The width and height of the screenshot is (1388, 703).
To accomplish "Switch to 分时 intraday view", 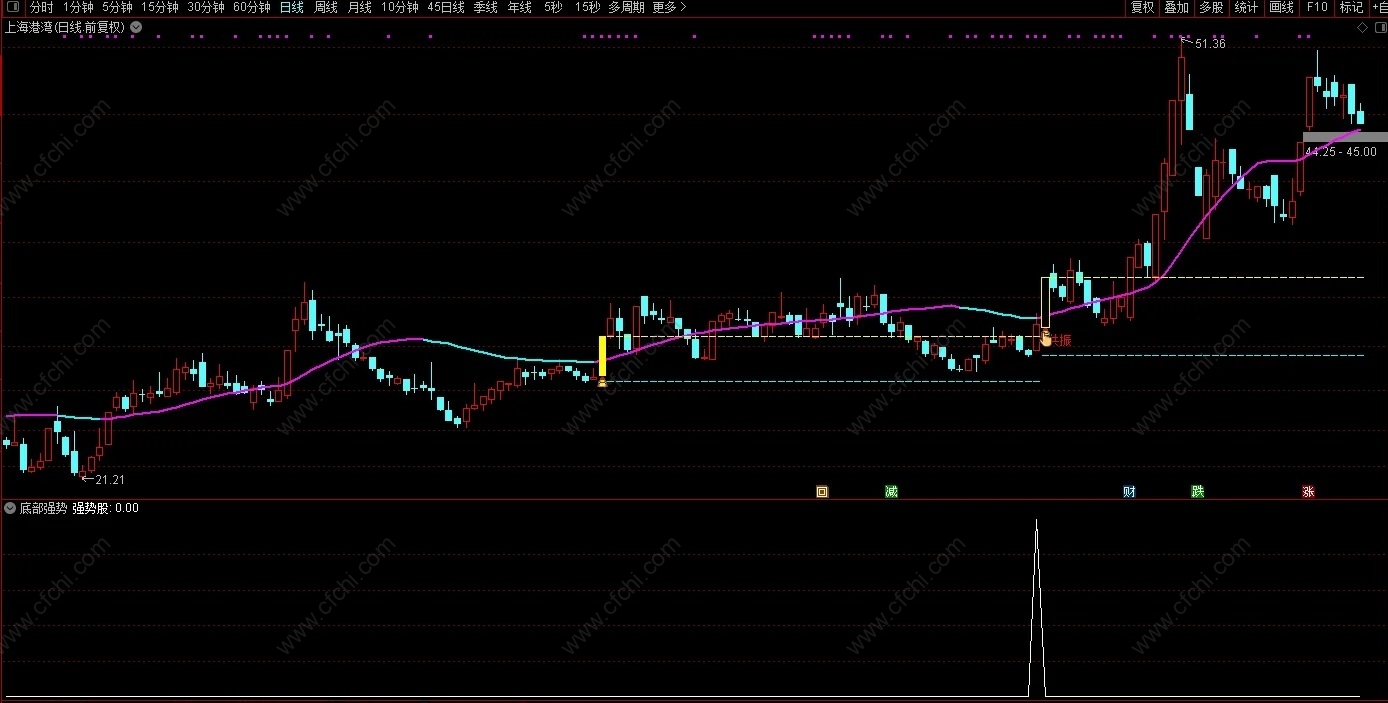I will tap(41, 7).
